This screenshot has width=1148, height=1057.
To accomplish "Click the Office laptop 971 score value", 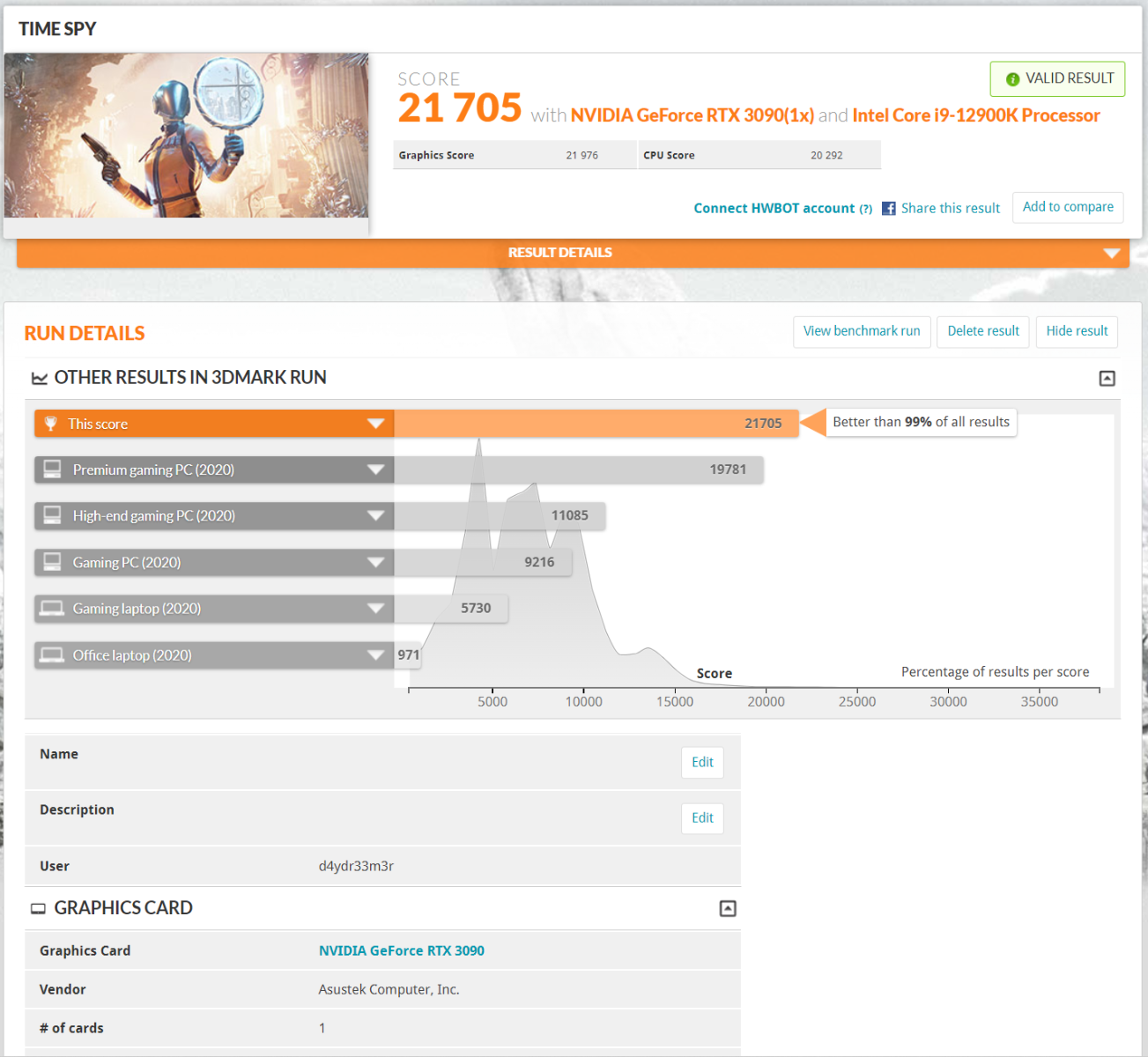I will click(408, 654).
